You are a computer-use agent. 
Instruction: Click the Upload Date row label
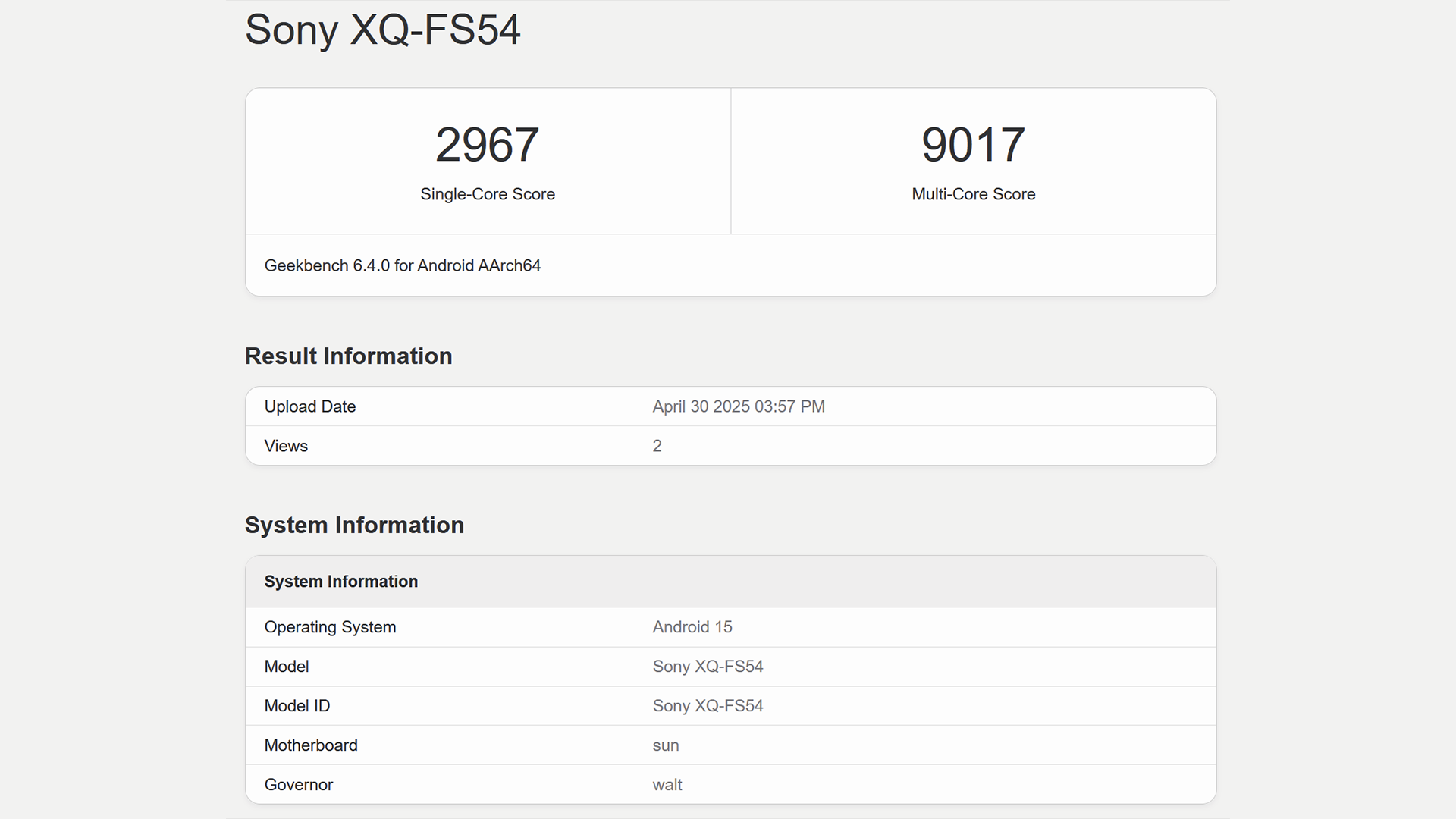pos(309,406)
